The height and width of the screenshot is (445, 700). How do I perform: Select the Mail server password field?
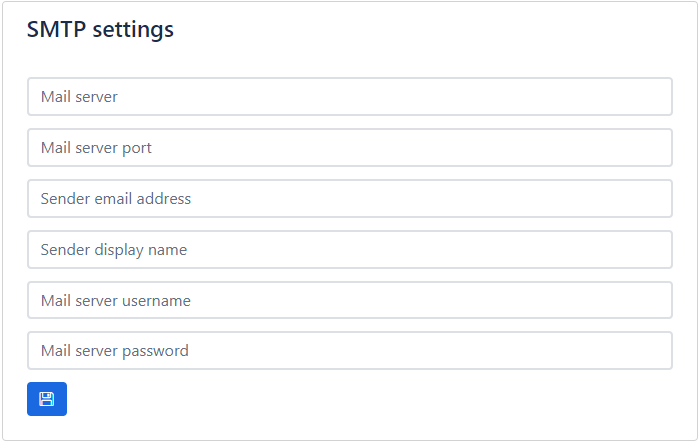pyautogui.click(x=349, y=351)
